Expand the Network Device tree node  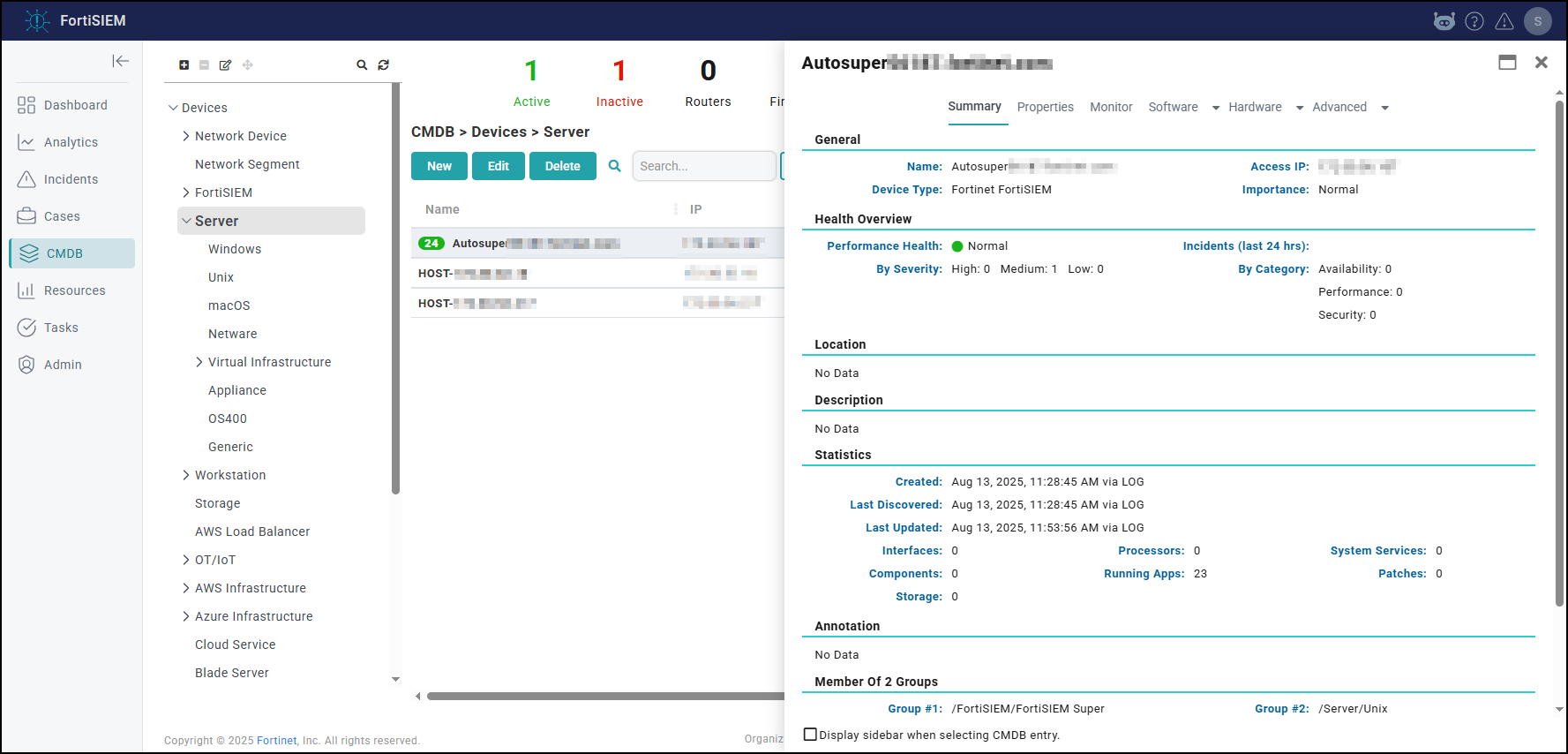[186, 136]
